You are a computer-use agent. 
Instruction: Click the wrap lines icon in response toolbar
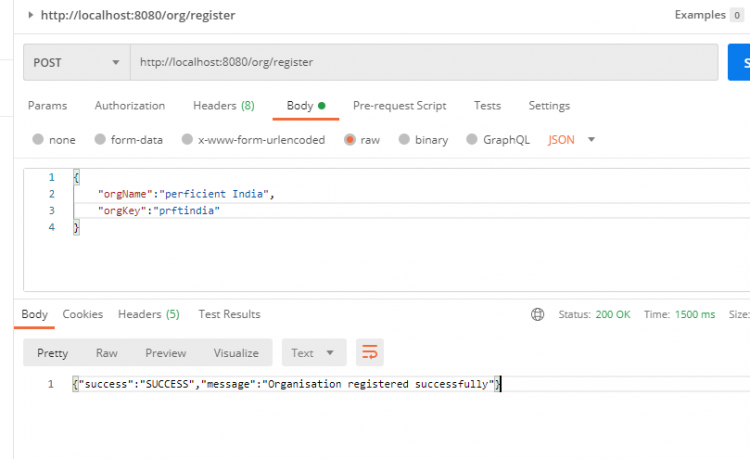tap(370, 352)
